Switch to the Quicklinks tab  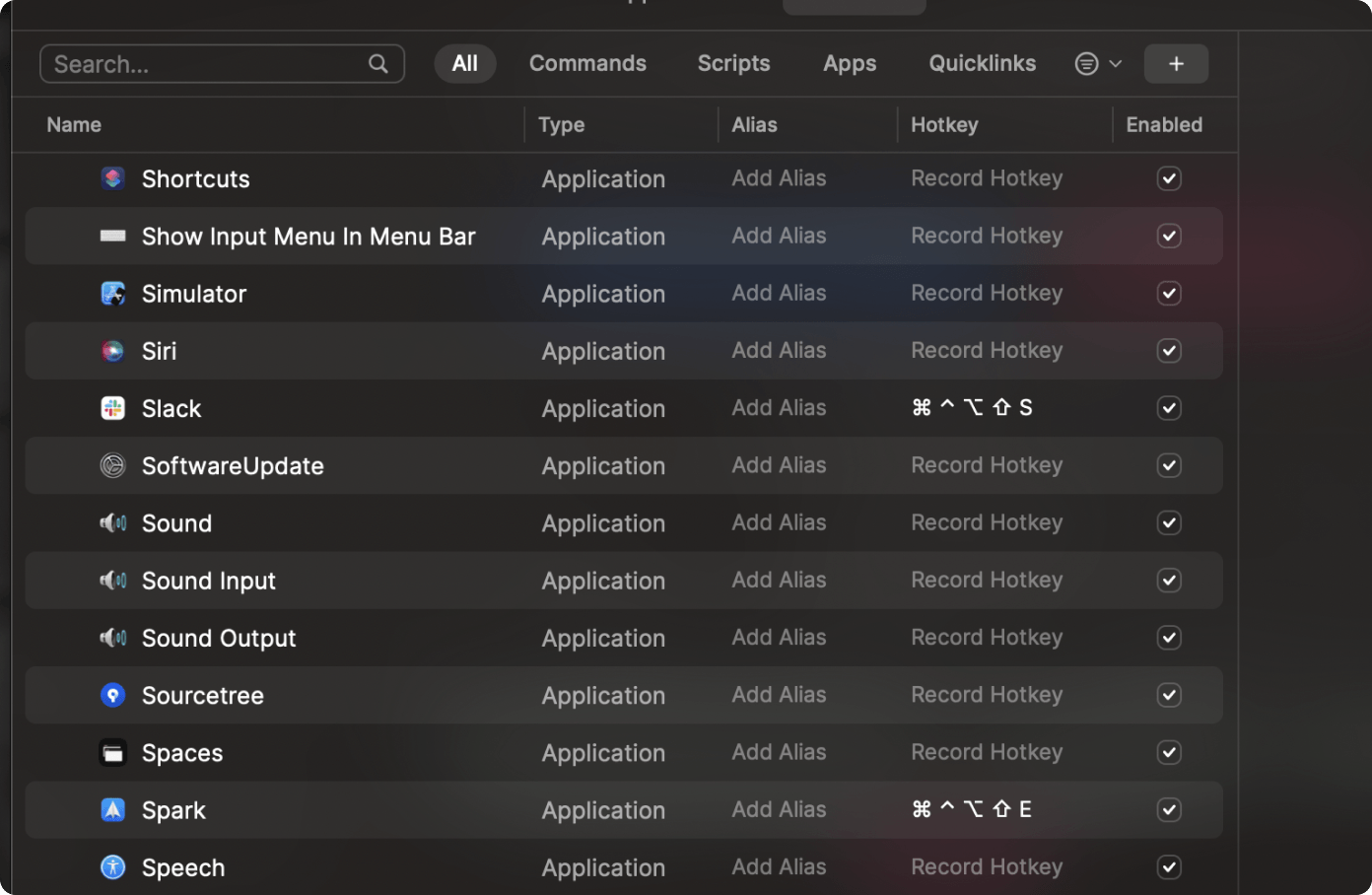(x=982, y=64)
